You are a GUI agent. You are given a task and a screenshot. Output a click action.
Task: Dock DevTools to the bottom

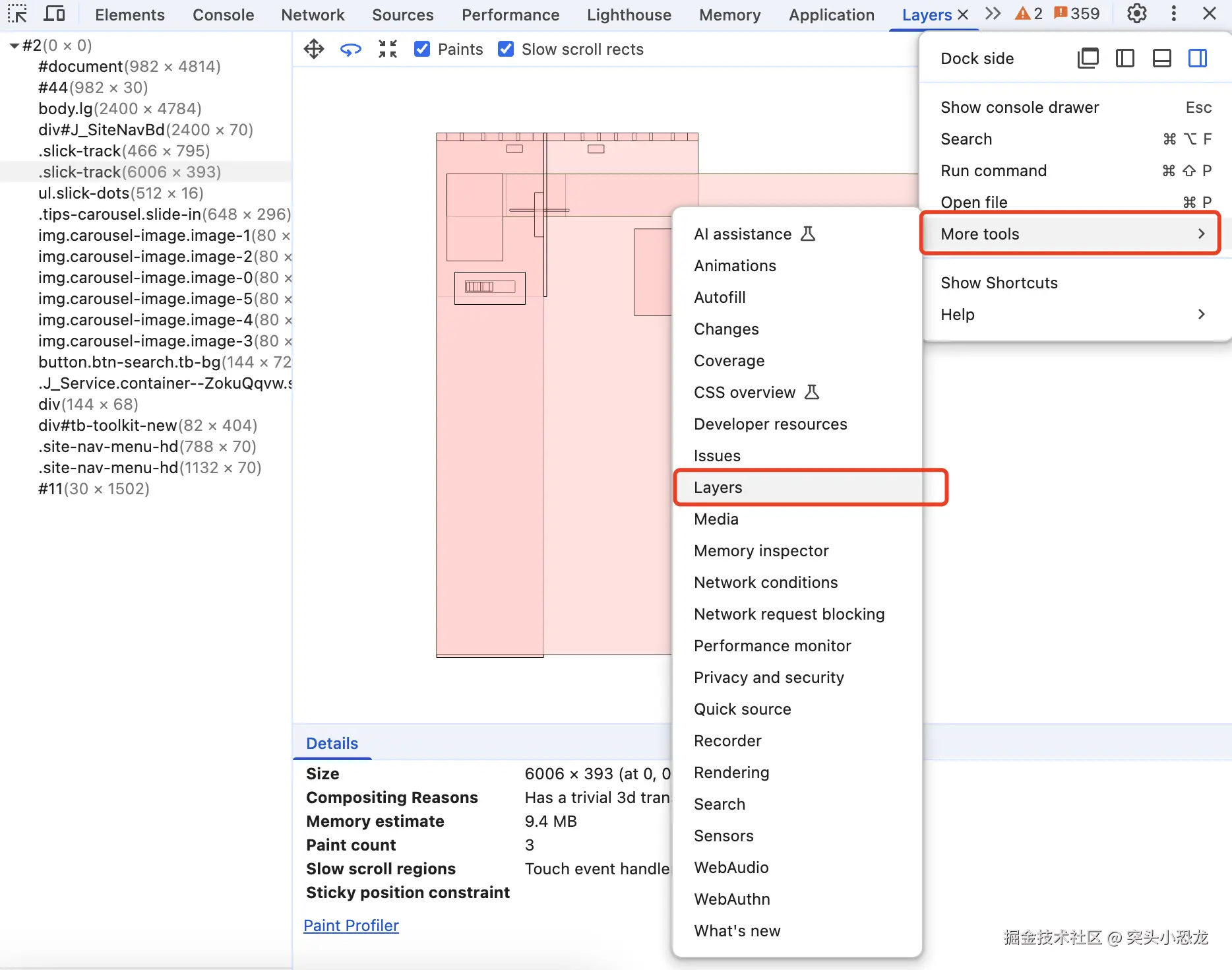click(1162, 58)
